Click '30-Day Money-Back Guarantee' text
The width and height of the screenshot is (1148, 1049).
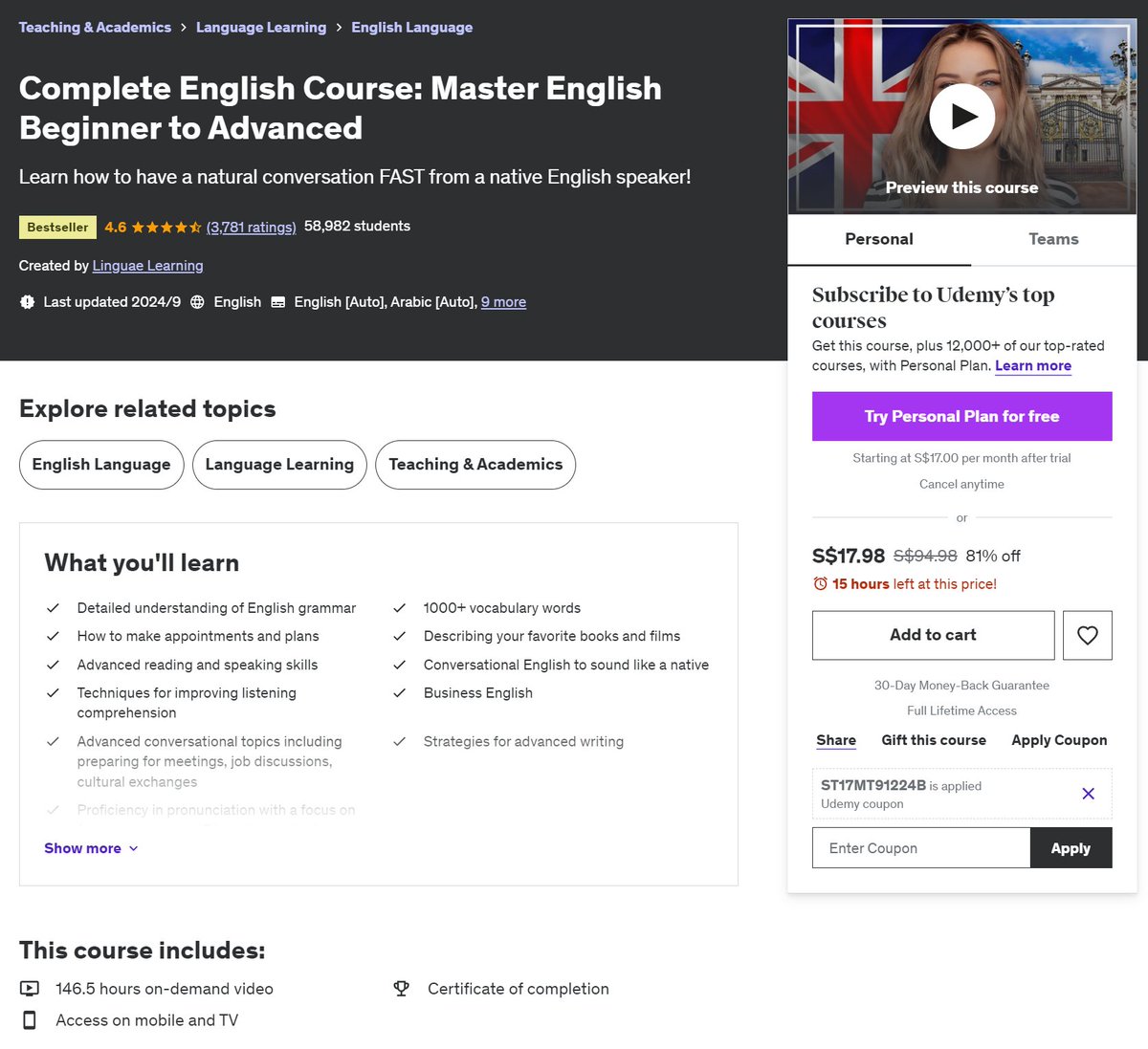[x=961, y=686]
